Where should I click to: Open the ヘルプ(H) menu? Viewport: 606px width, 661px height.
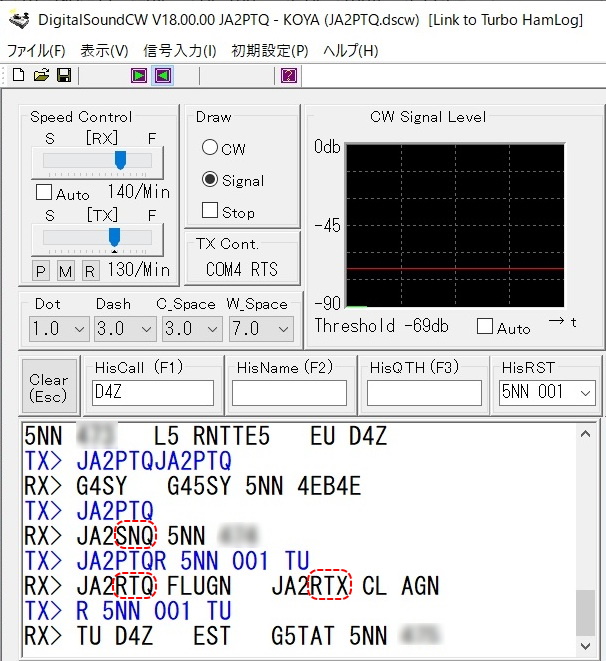(351, 51)
